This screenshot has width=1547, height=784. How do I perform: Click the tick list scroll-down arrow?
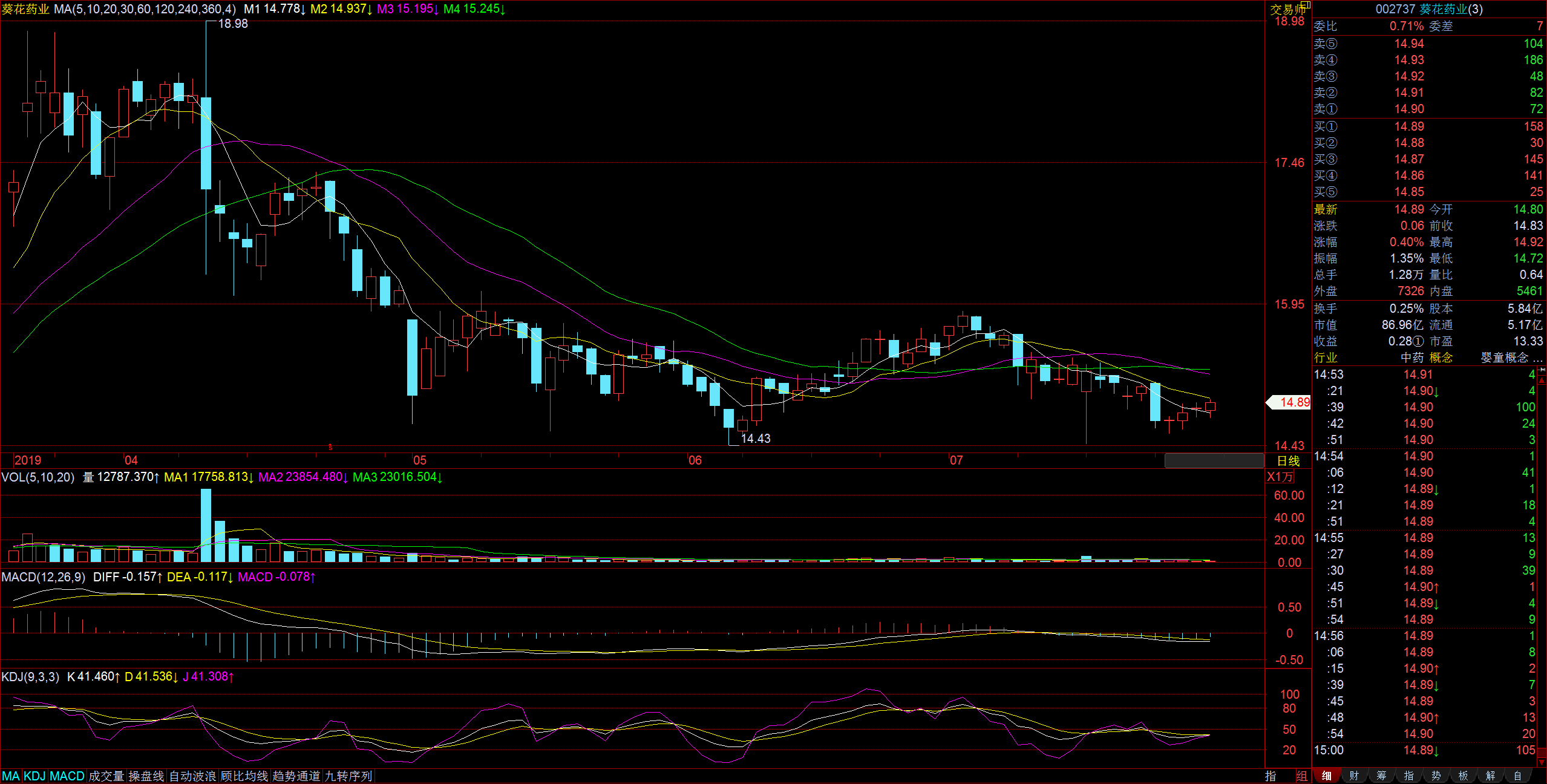pyautogui.click(x=1542, y=761)
